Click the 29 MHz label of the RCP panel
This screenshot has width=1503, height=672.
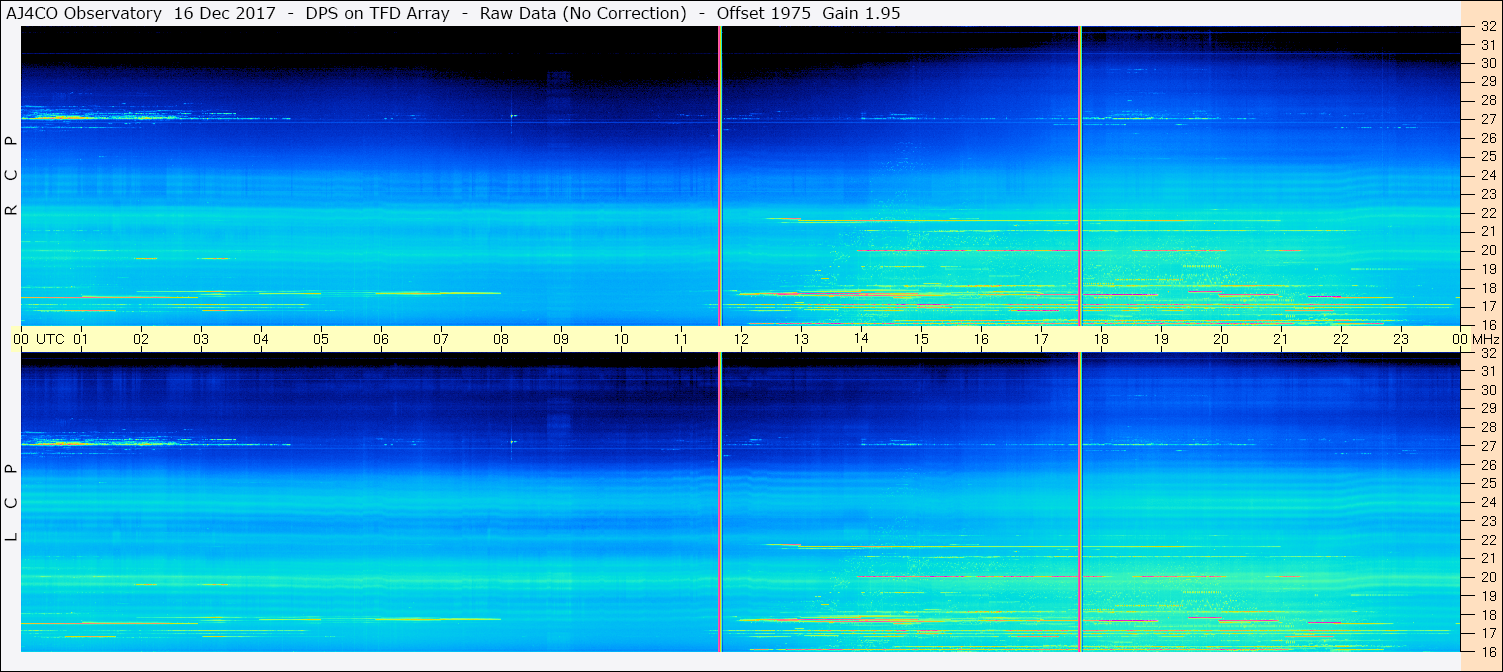(1487, 82)
